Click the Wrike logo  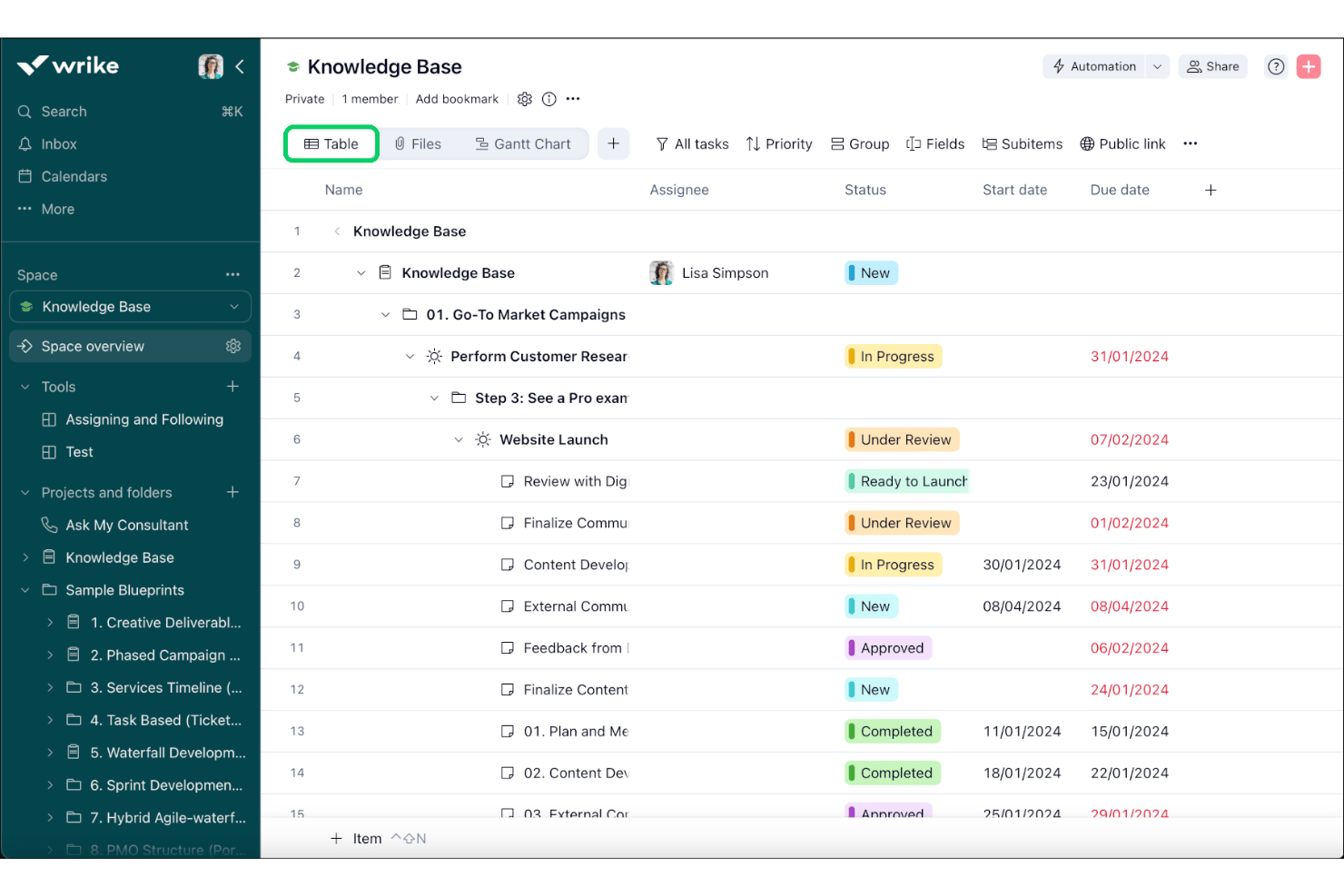(x=68, y=65)
